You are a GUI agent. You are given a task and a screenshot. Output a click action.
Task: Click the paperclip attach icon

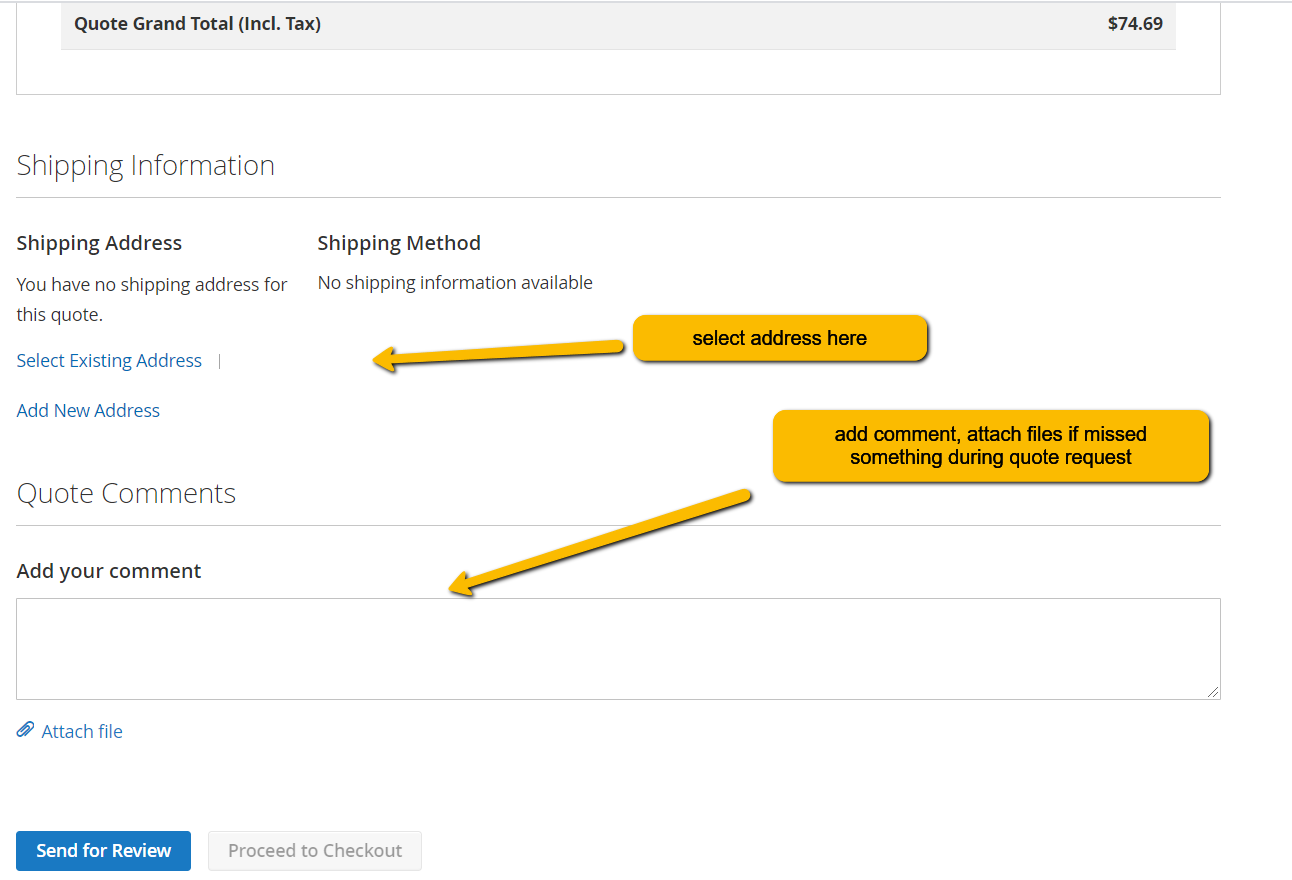25,731
